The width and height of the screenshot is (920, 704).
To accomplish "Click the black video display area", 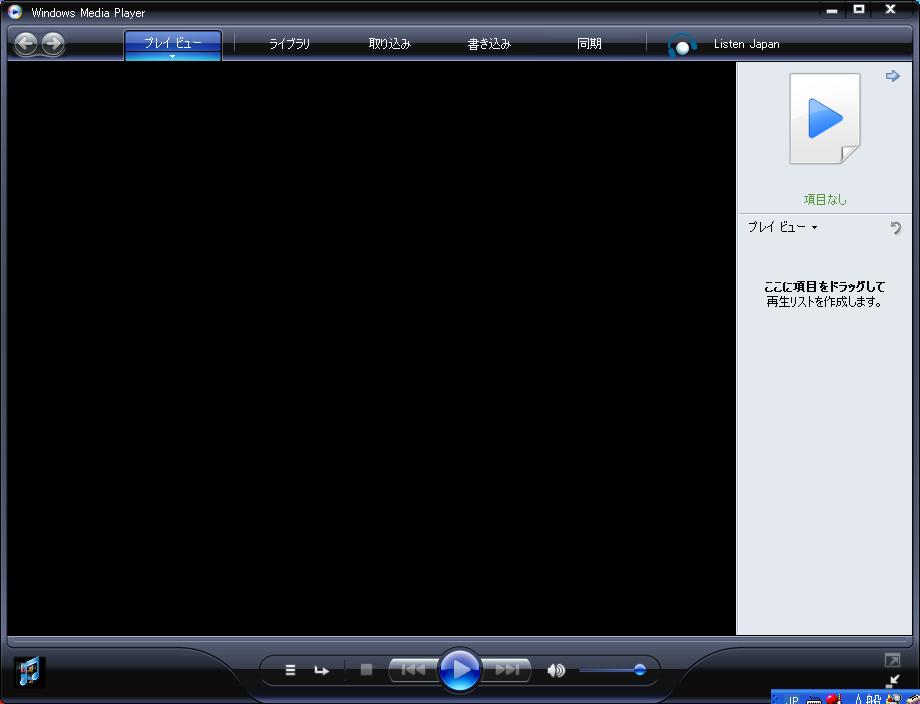I will point(371,348).
